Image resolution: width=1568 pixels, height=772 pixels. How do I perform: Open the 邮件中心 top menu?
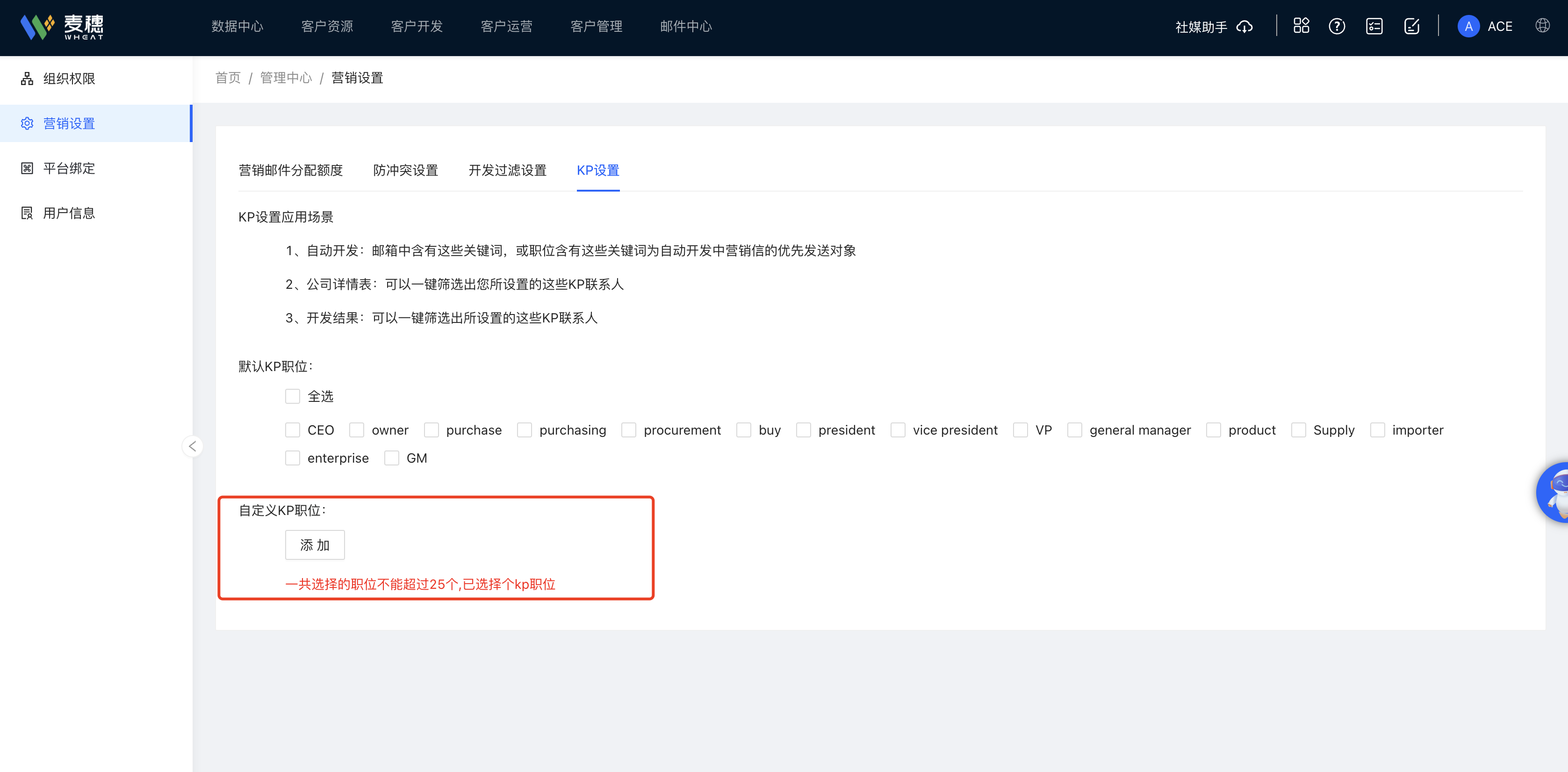pos(686,27)
